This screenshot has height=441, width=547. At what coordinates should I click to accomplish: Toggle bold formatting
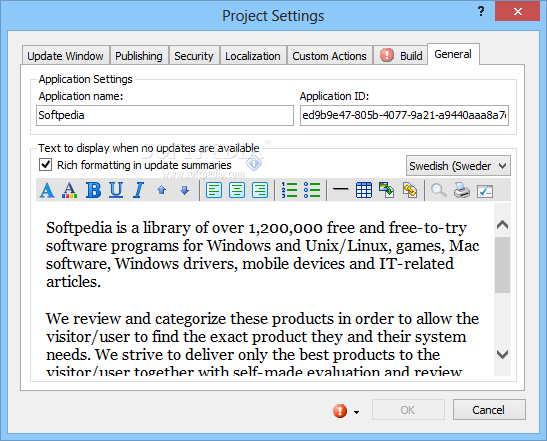coord(93,190)
